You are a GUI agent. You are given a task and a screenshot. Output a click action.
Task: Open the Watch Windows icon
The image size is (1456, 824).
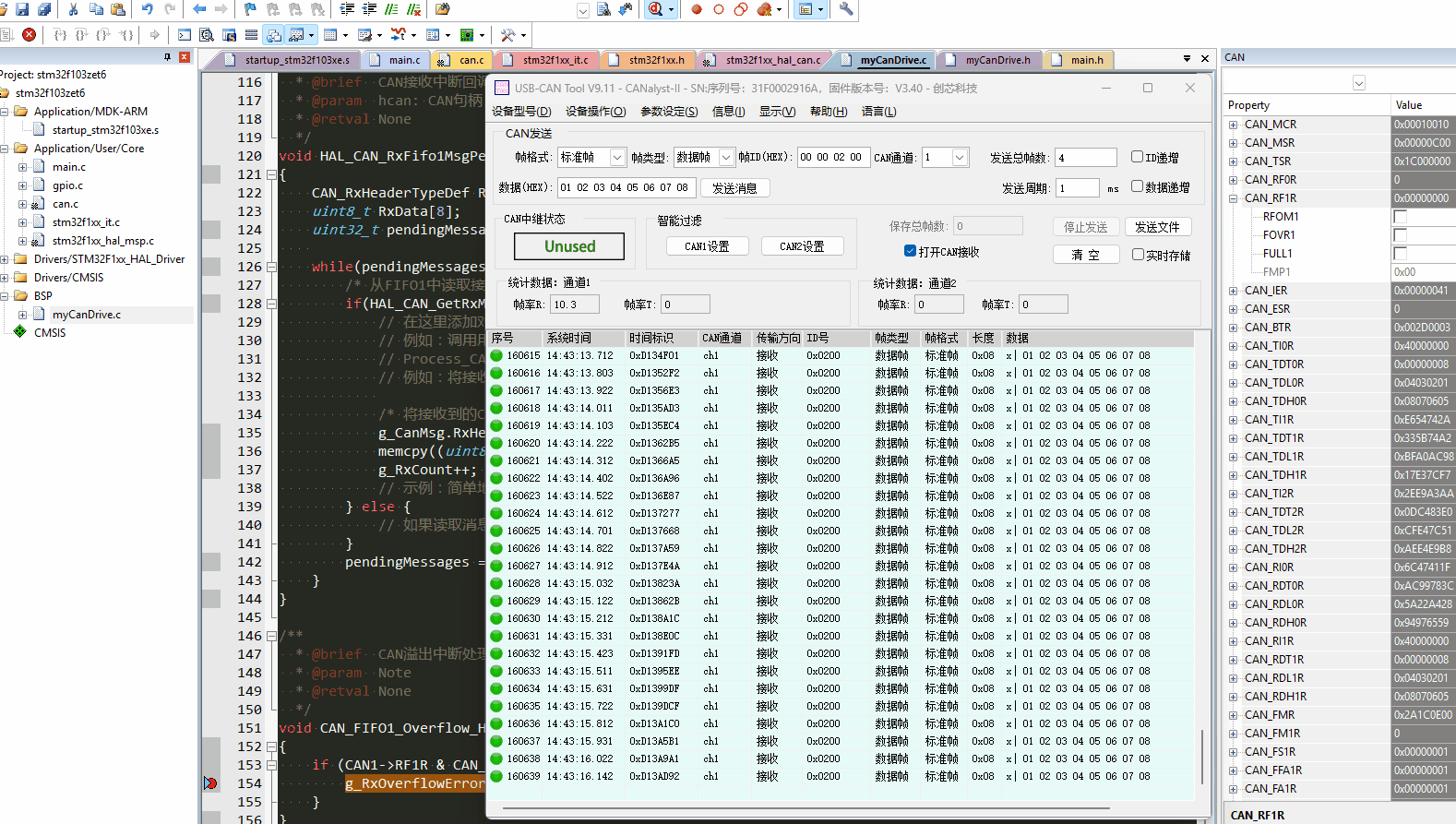[296, 34]
